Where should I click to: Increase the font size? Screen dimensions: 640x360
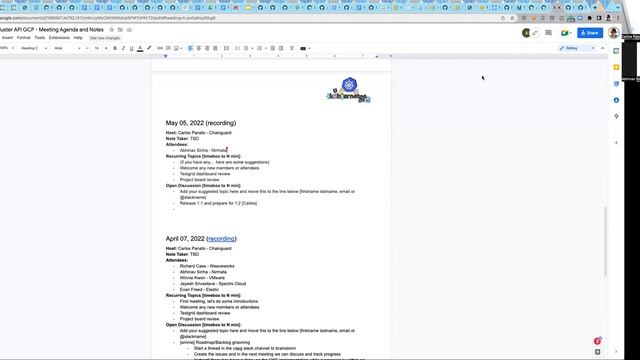coord(106,48)
